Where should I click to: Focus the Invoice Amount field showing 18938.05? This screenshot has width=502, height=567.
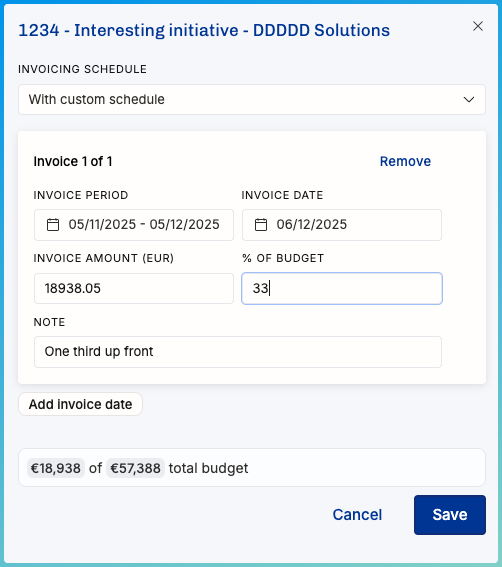coord(134,289)
